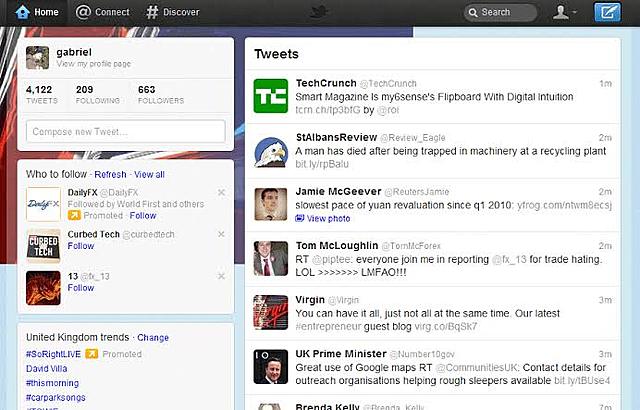The height and width of the screenshot is (410, 640).
Task: Follow the 13 @fx_13 account
Action: pos(81,288)
